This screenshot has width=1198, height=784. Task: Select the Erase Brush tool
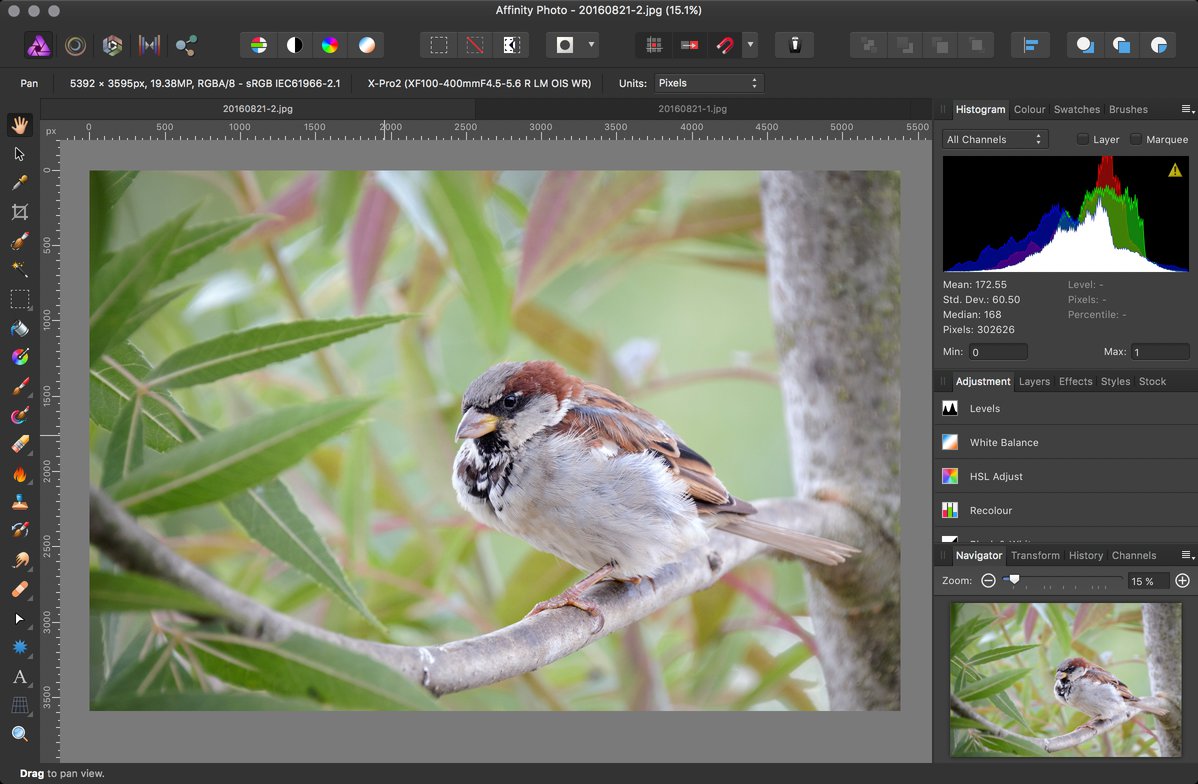tap(20, 444)
